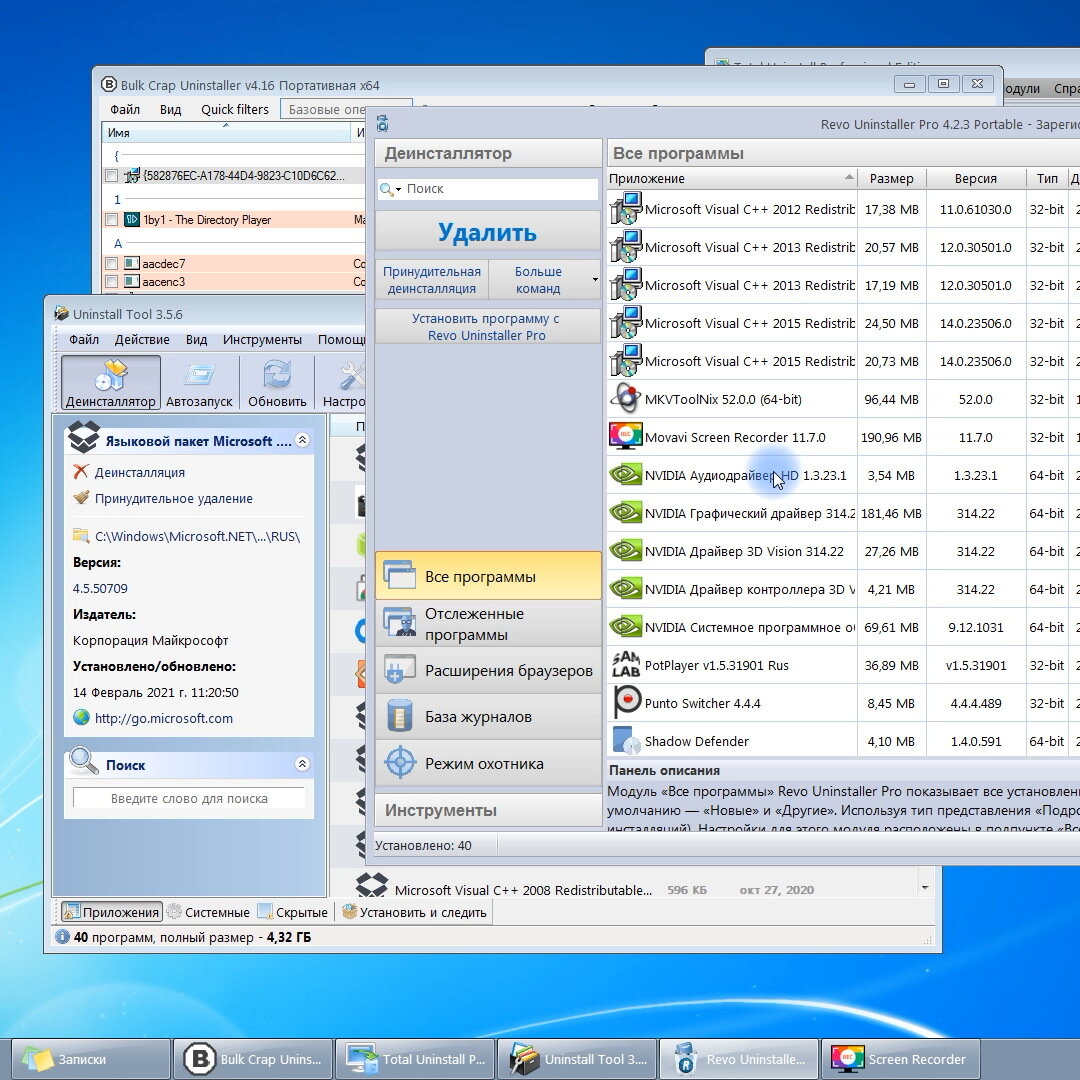Click the big Удалить button in Revo
The height and width of the screenshot is (1080, 1080).
coord(488,232)
